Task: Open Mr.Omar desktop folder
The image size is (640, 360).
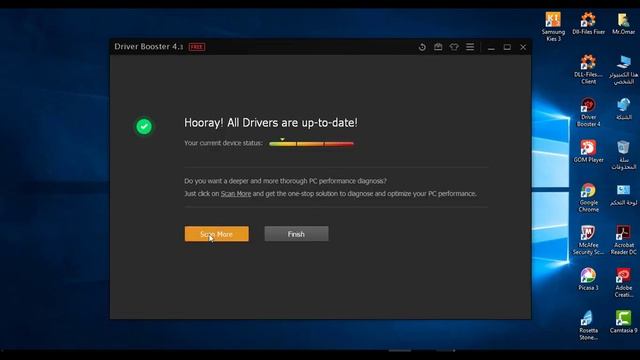Action: pos(623,24)
